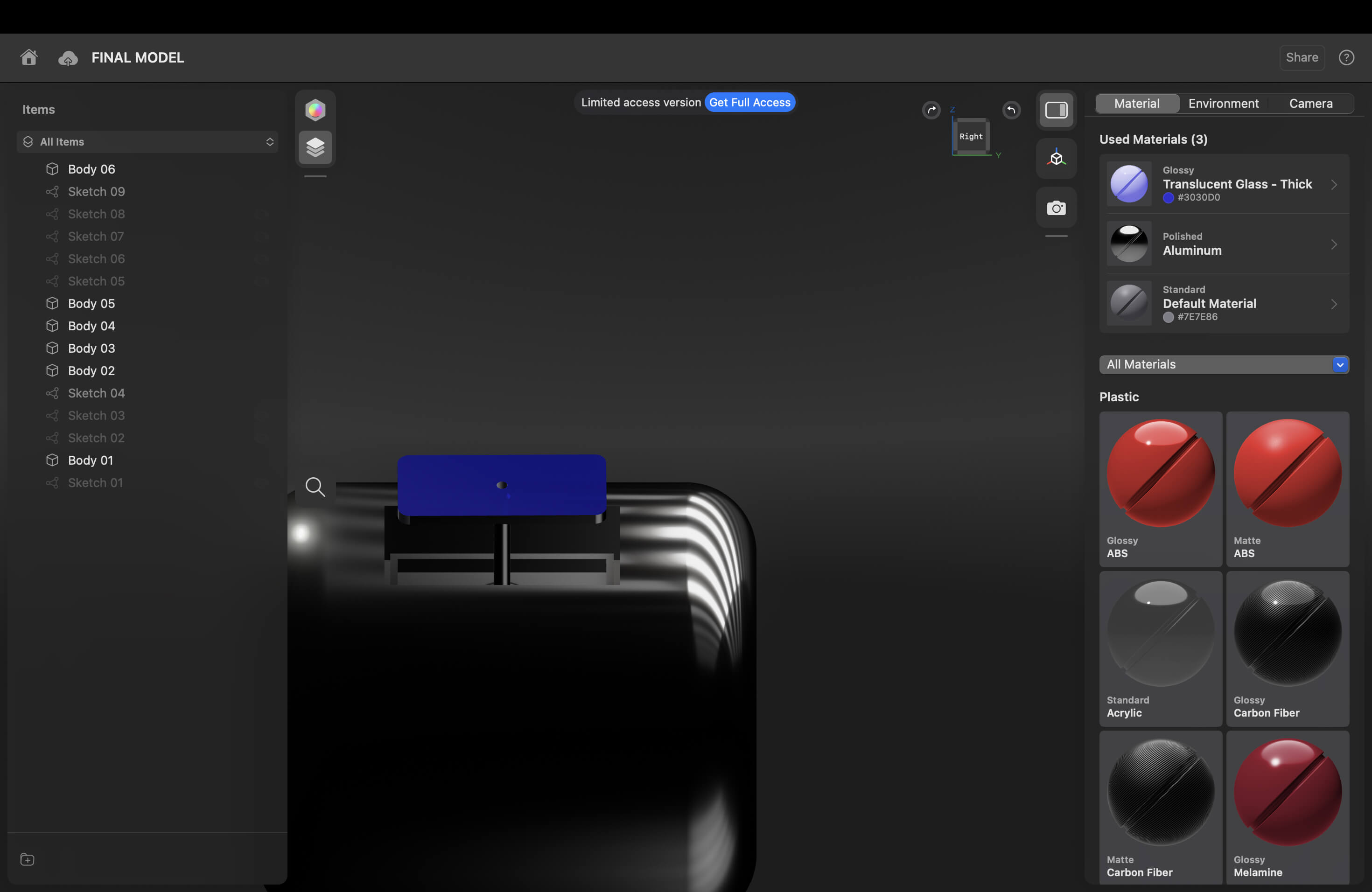
Task: Toggle the right sidebar panel button
Action: click(x=1056, y=110)
